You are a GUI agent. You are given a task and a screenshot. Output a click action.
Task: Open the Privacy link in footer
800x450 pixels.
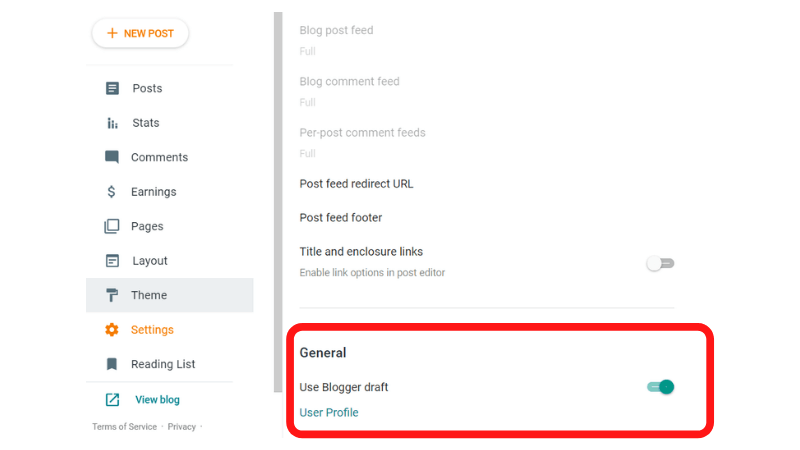(182, 427)
